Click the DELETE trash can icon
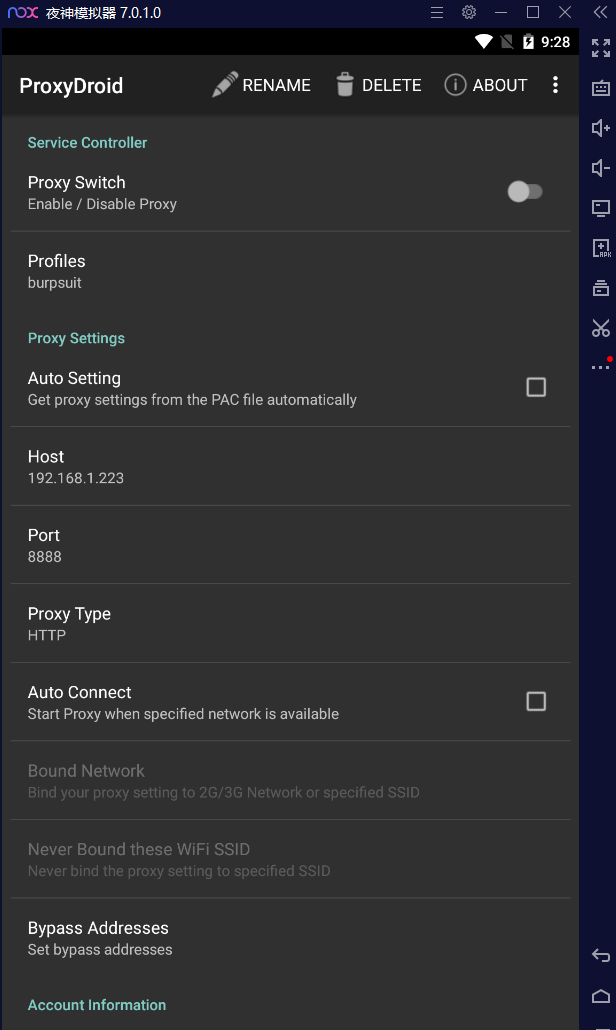 [345, 85]
